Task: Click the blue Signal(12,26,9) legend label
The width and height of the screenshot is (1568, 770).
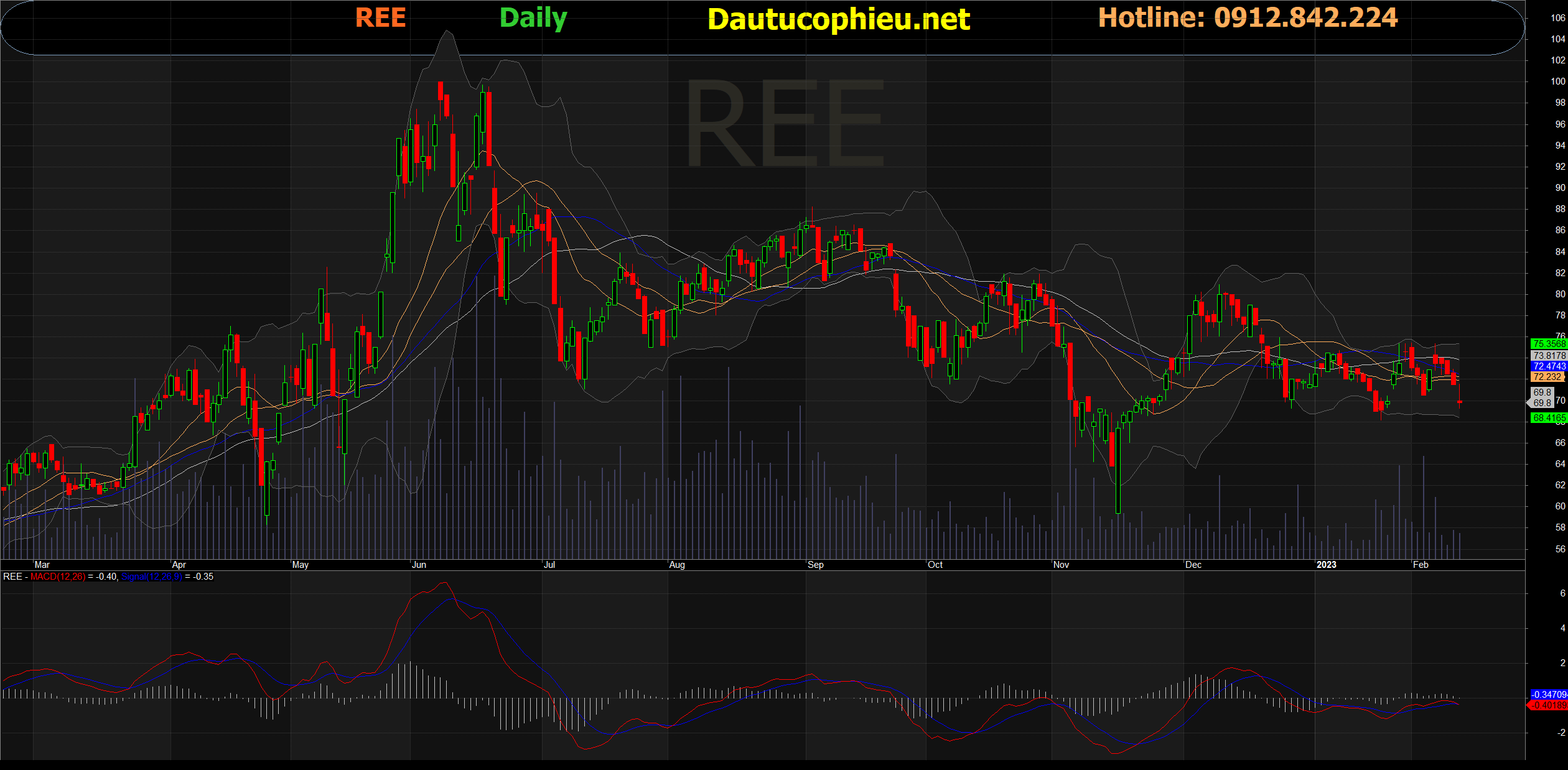Action: [151, 577]
